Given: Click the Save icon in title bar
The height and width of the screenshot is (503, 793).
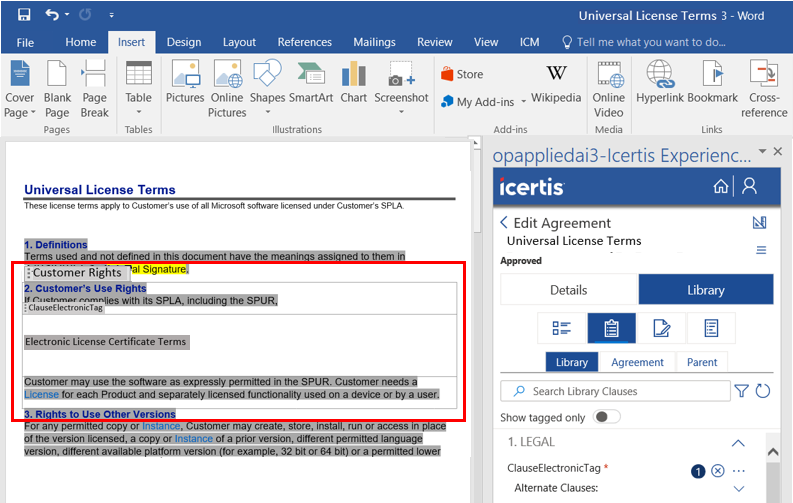Looking at the screenshot, I should [24, 15].
